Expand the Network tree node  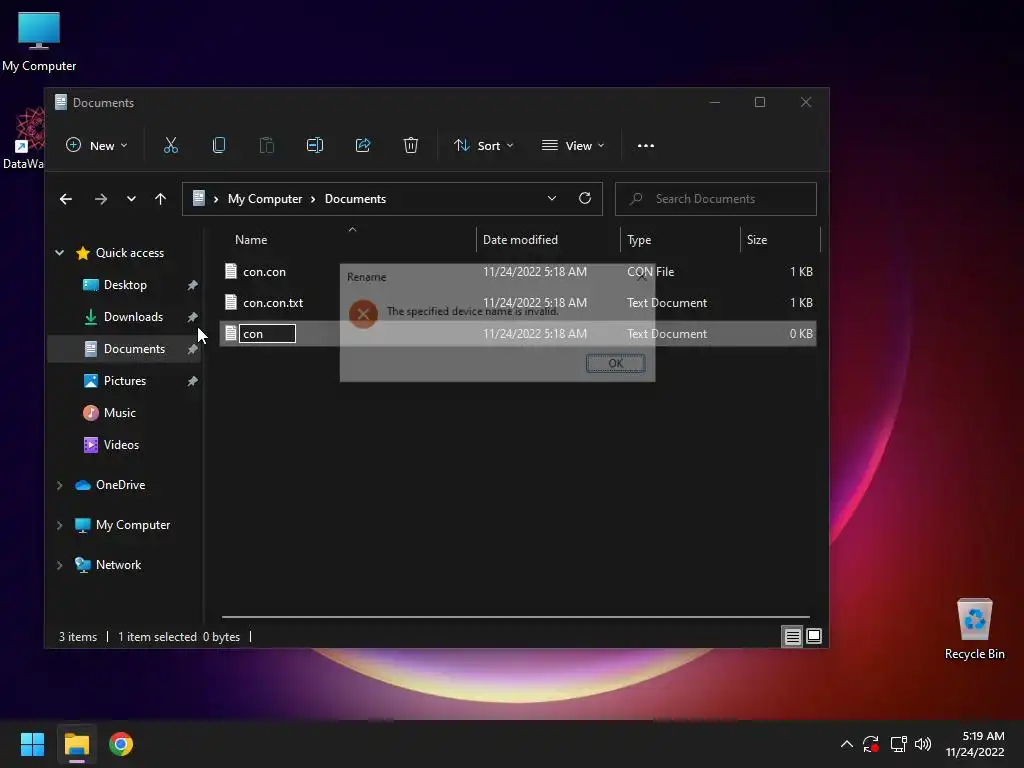coord(59,565)
